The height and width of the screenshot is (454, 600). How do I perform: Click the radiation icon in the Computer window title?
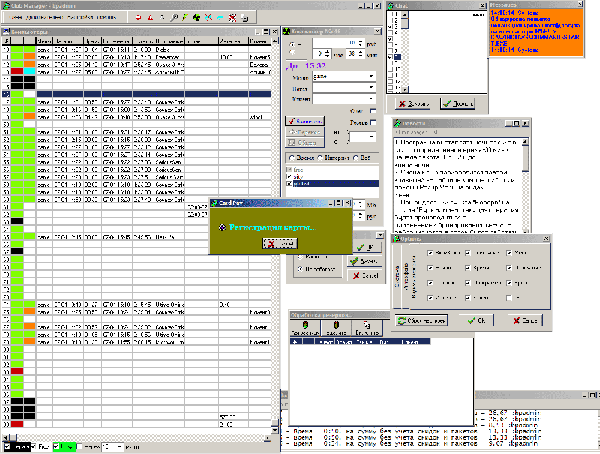[x=286, y=31]
